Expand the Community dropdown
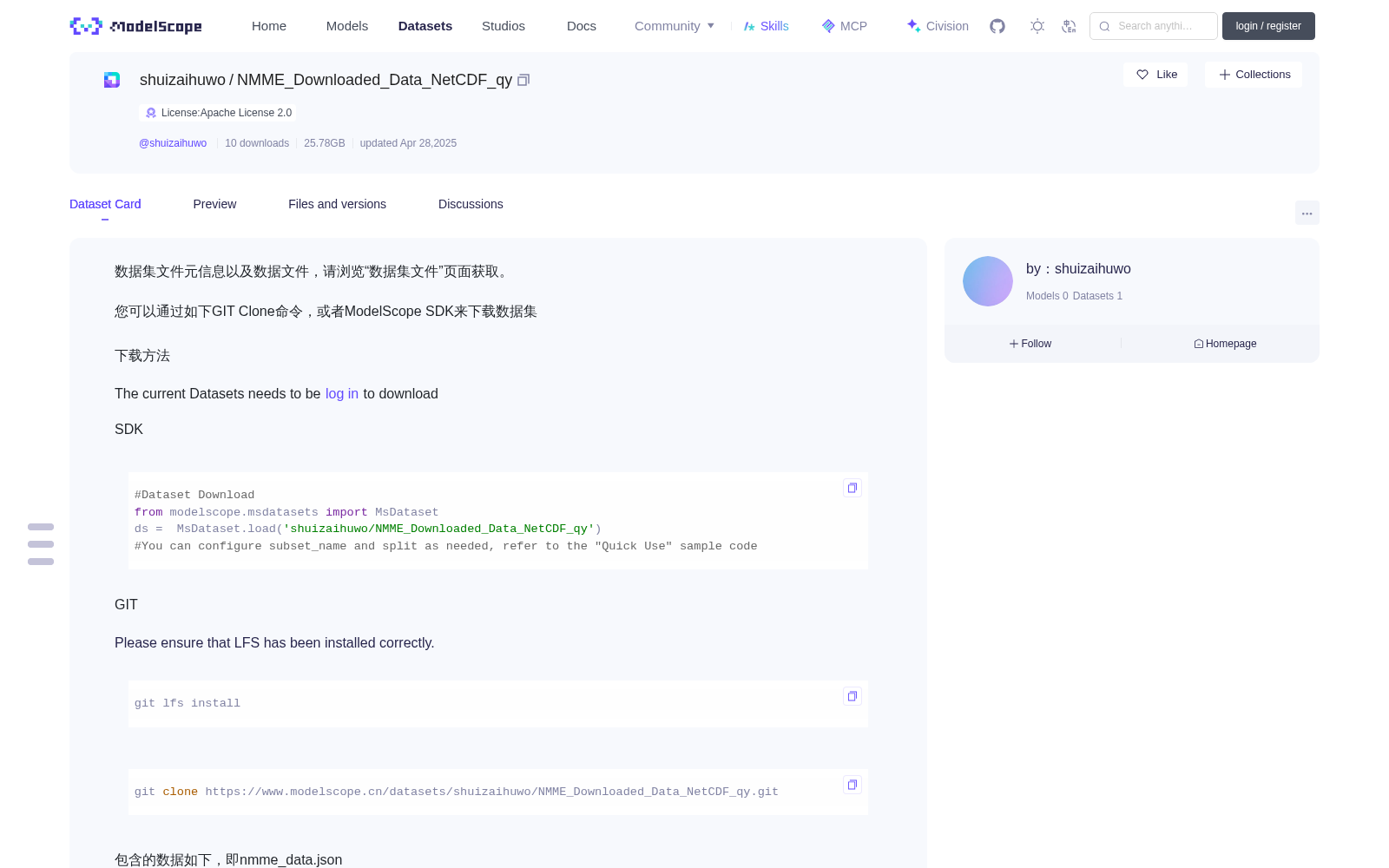Viewport: 1389px width, 868px height. pos(675,26)
